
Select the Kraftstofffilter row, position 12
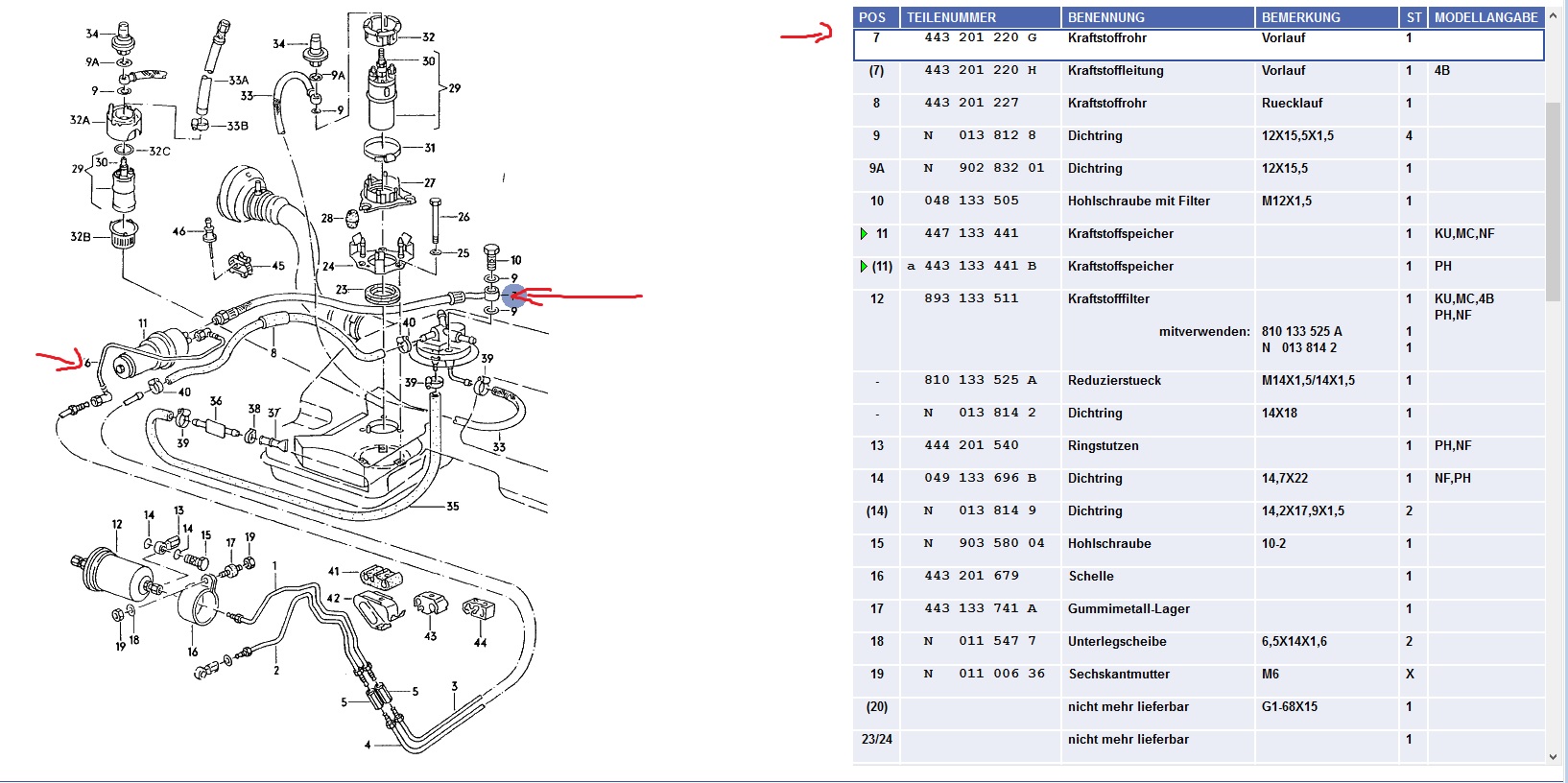click(1108, 298)
